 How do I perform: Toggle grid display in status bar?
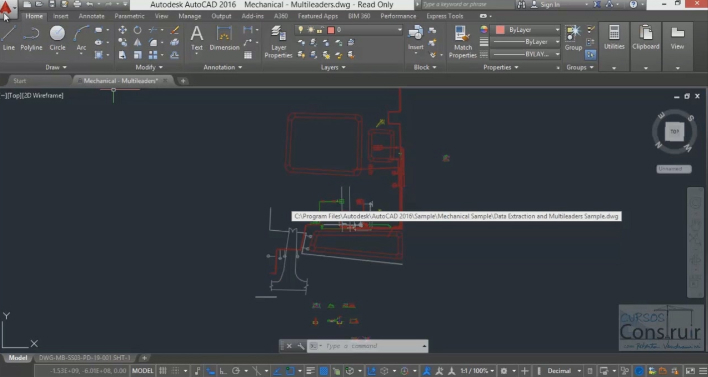click(163, 371)
